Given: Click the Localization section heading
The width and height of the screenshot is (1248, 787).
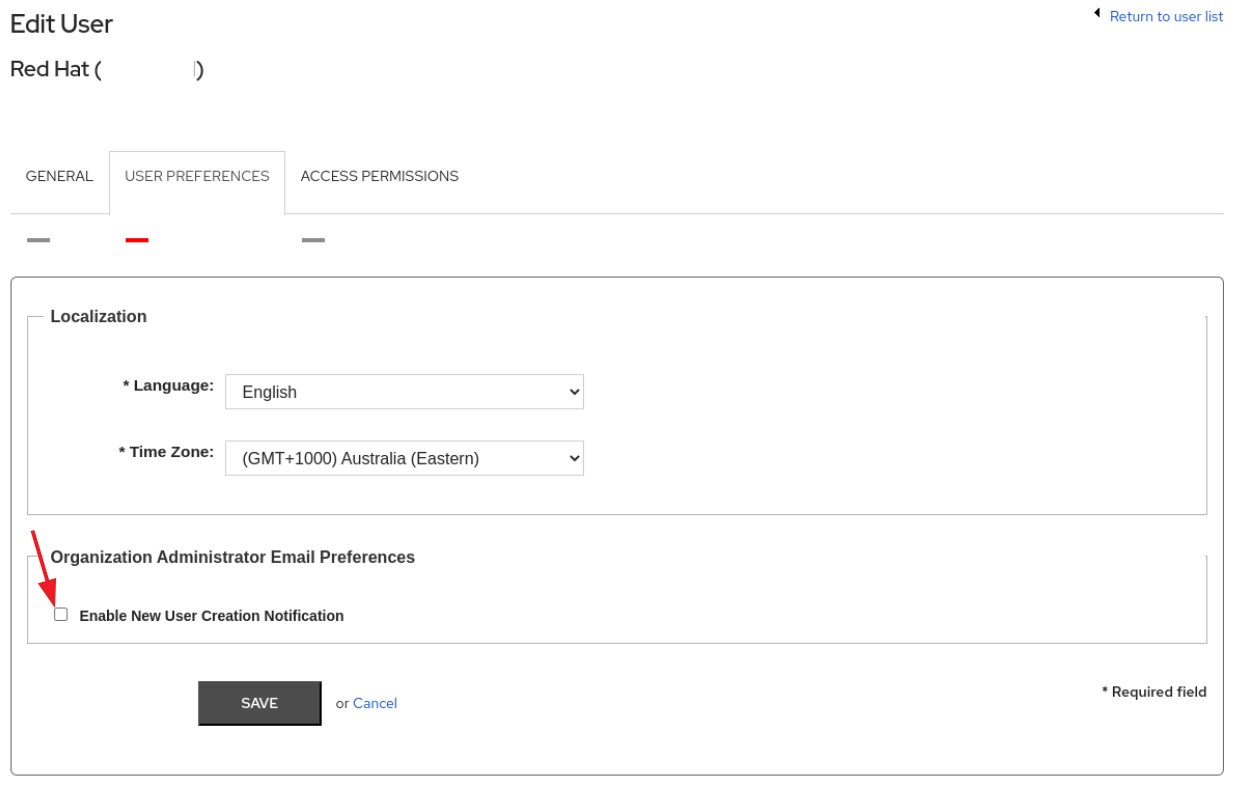Looking at the screenshot, I should click(98, 316).
